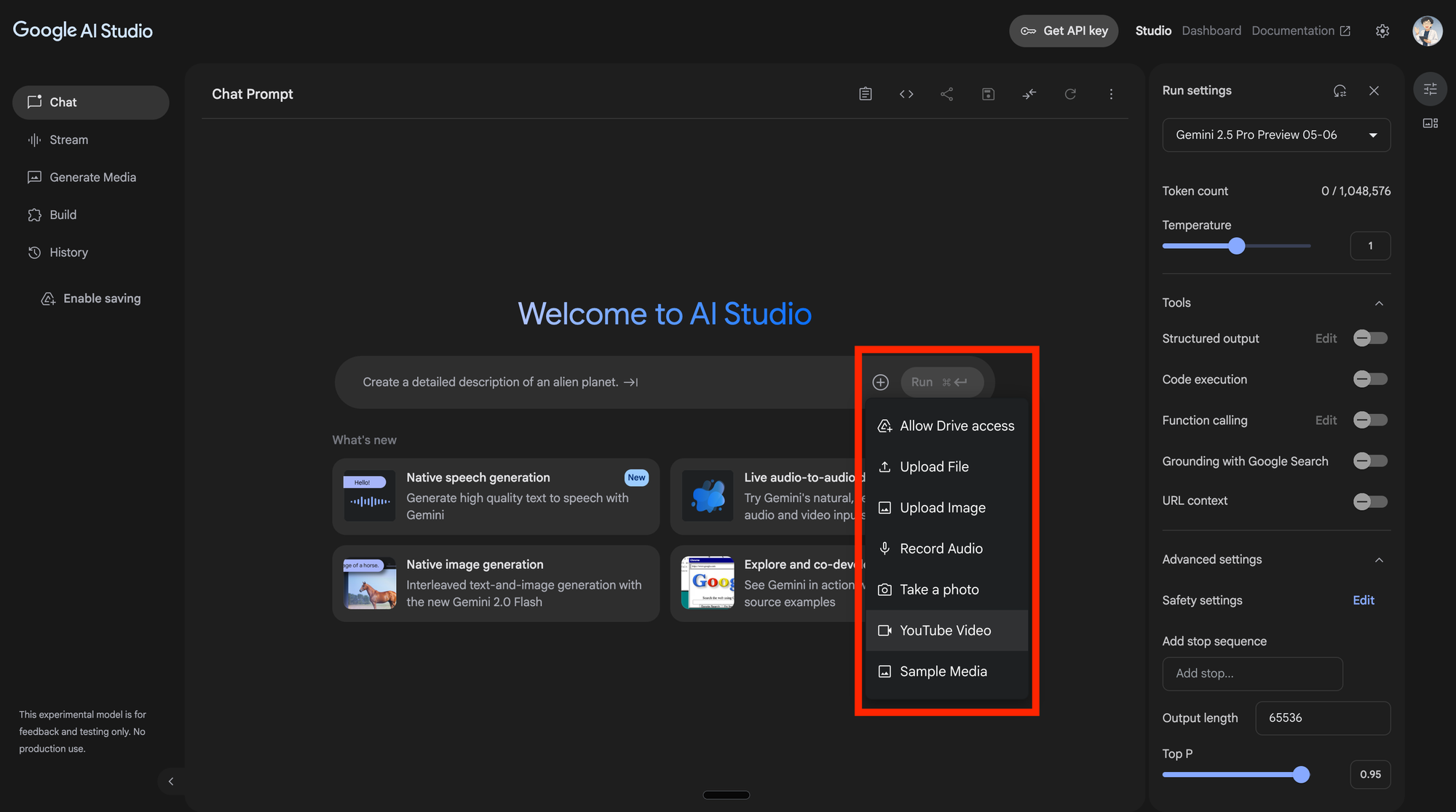Open the system instructions clipboard icon
This screenshot has width=1456, height=812.
pos(865,94)
